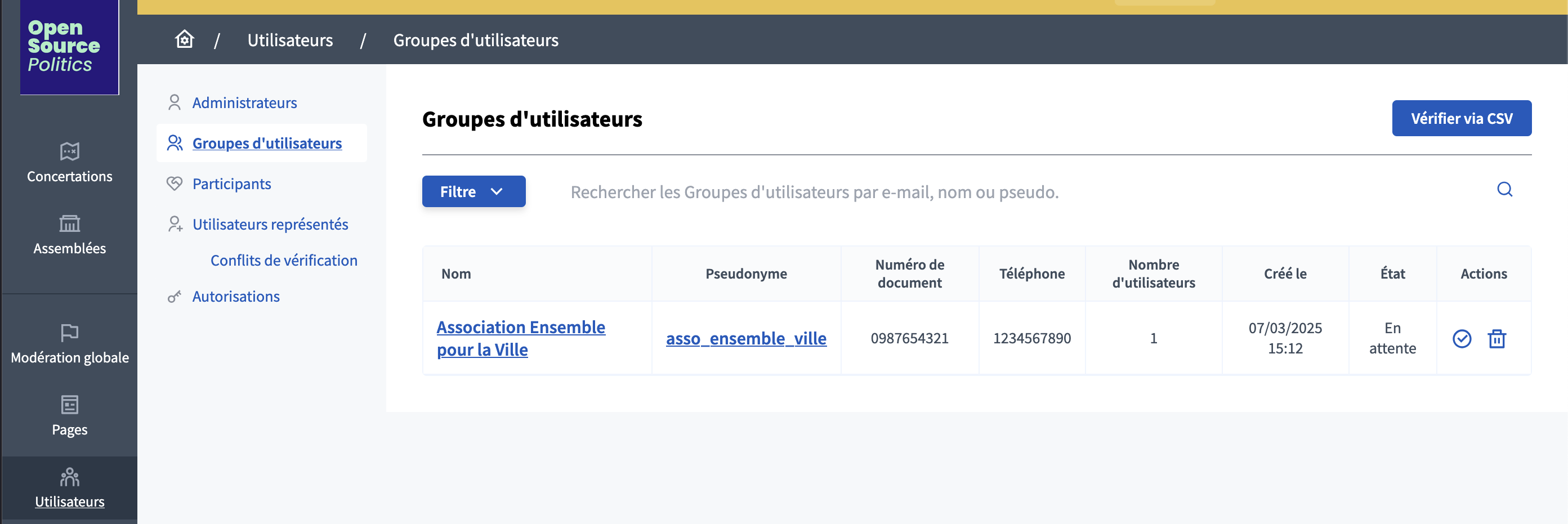Open the Participants submenu link

click(x=232, y=183)
